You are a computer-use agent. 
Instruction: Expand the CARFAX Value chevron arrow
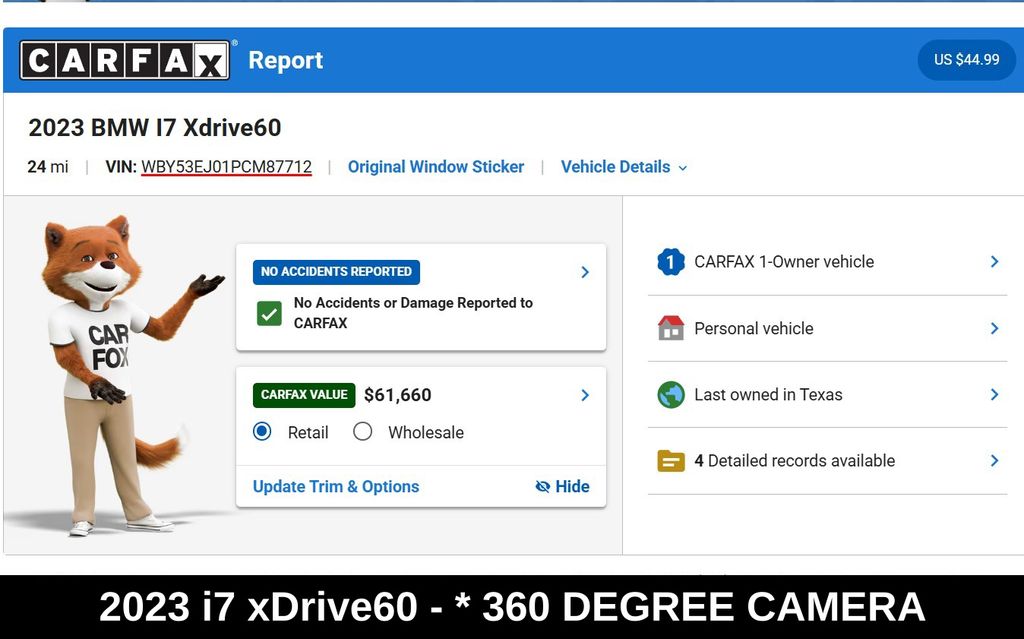(x=585, y=395)
